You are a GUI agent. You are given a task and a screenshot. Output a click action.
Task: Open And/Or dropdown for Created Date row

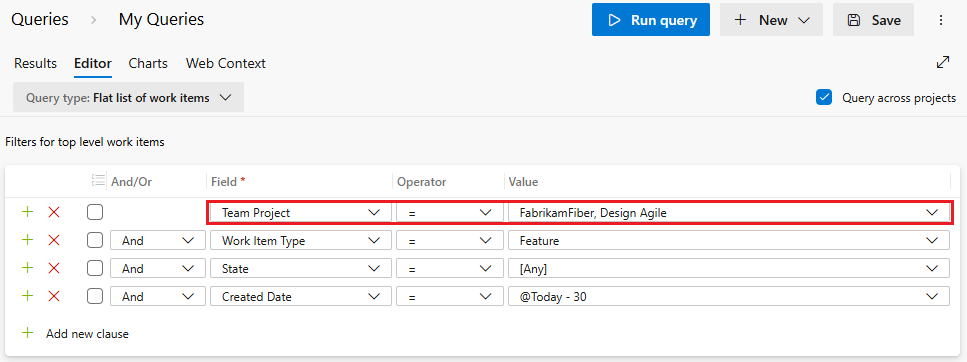158,297
